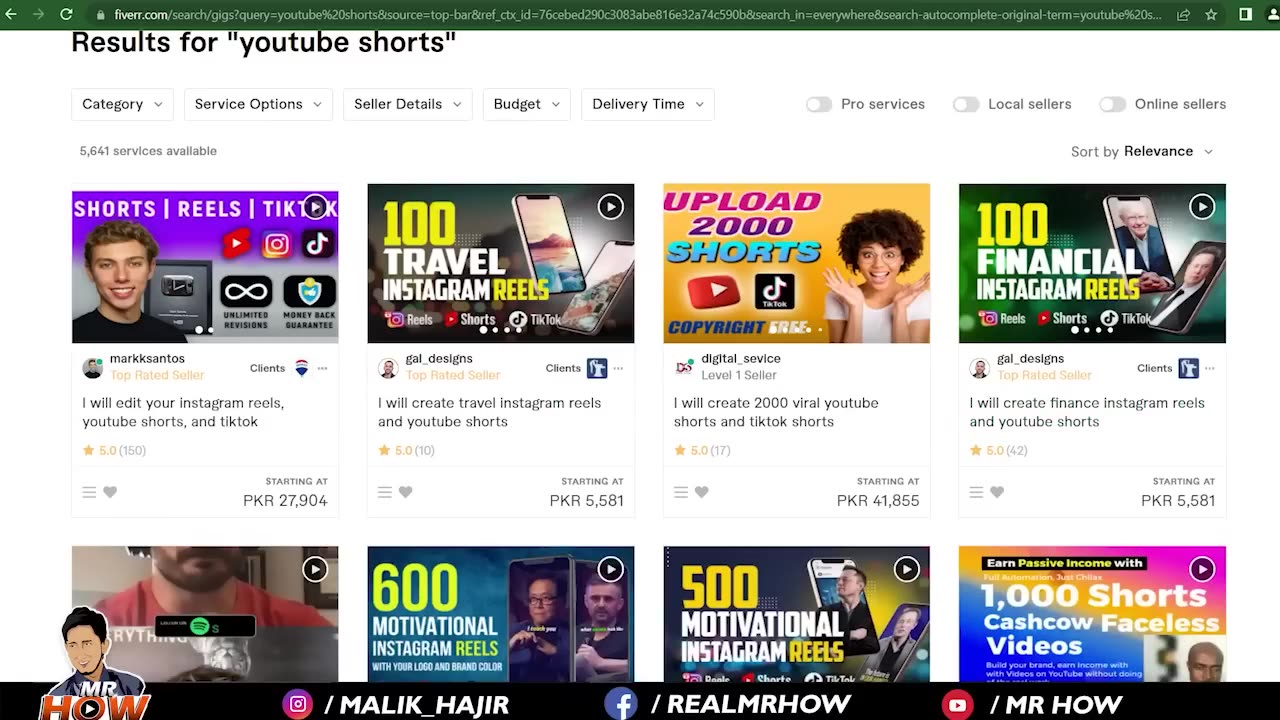Screen dimensions: 1280x720
Task: Open 100 Travel Instagram Reels thumbnail
Action: [501, 263]
